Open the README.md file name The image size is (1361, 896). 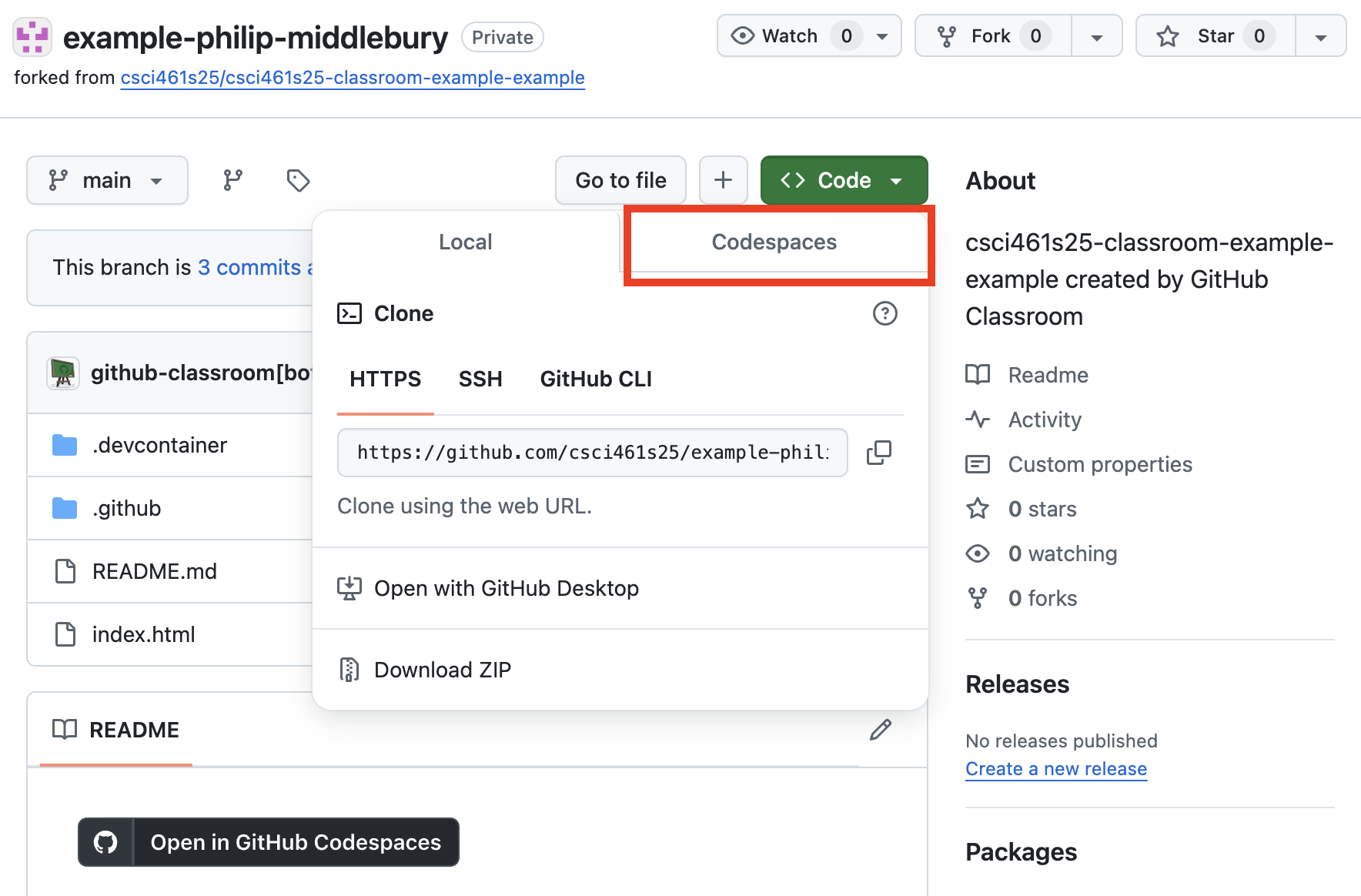154,571
